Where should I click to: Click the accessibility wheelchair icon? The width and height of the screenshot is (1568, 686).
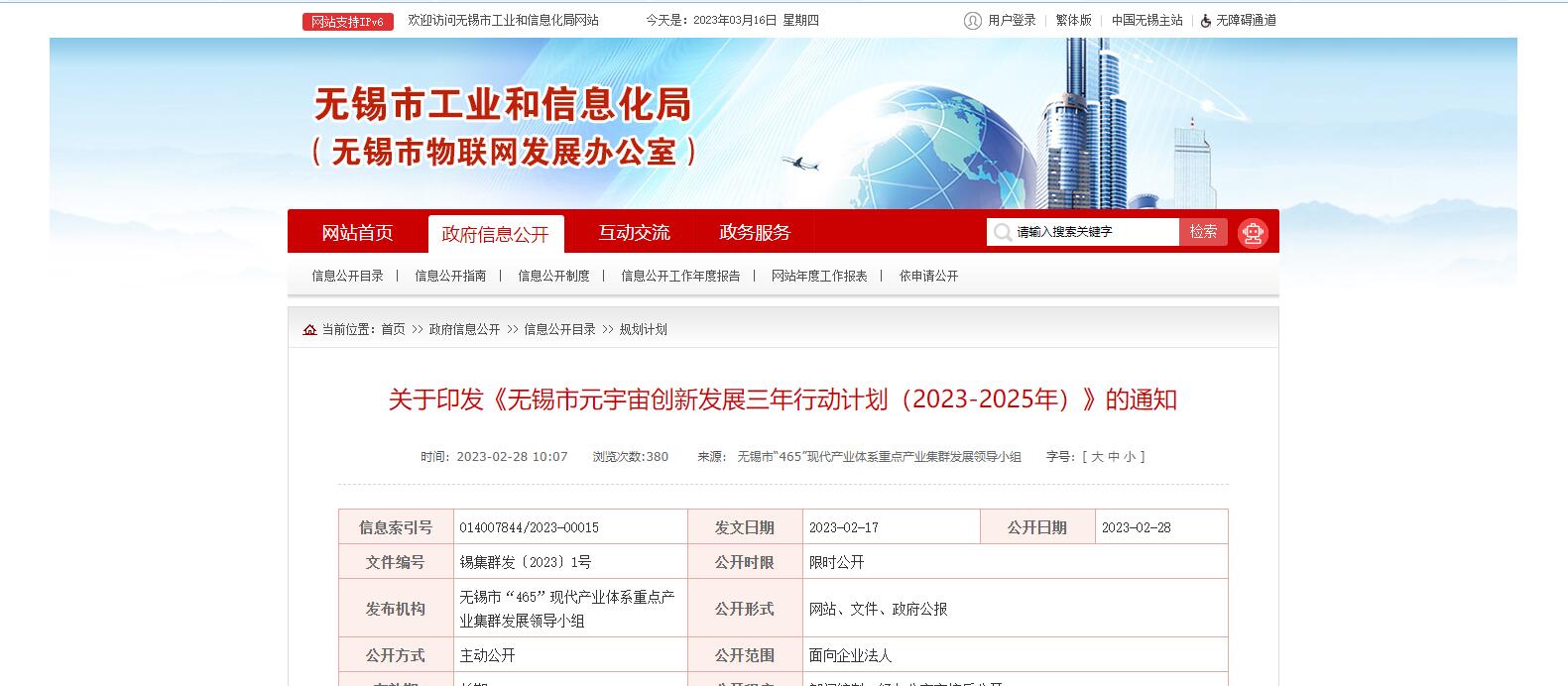tap(1205, 21)
